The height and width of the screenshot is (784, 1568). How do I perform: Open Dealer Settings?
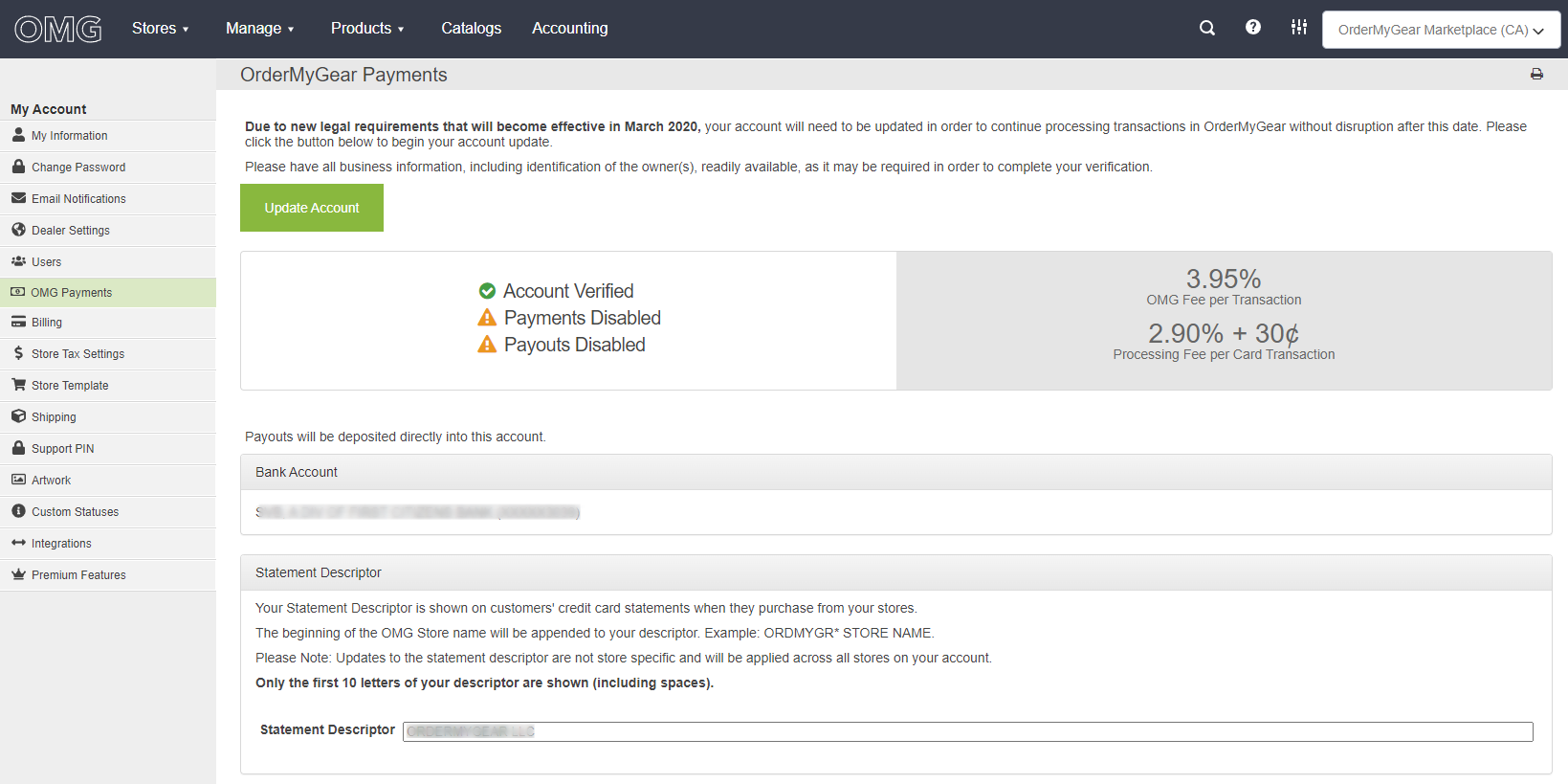click(108, 231)
